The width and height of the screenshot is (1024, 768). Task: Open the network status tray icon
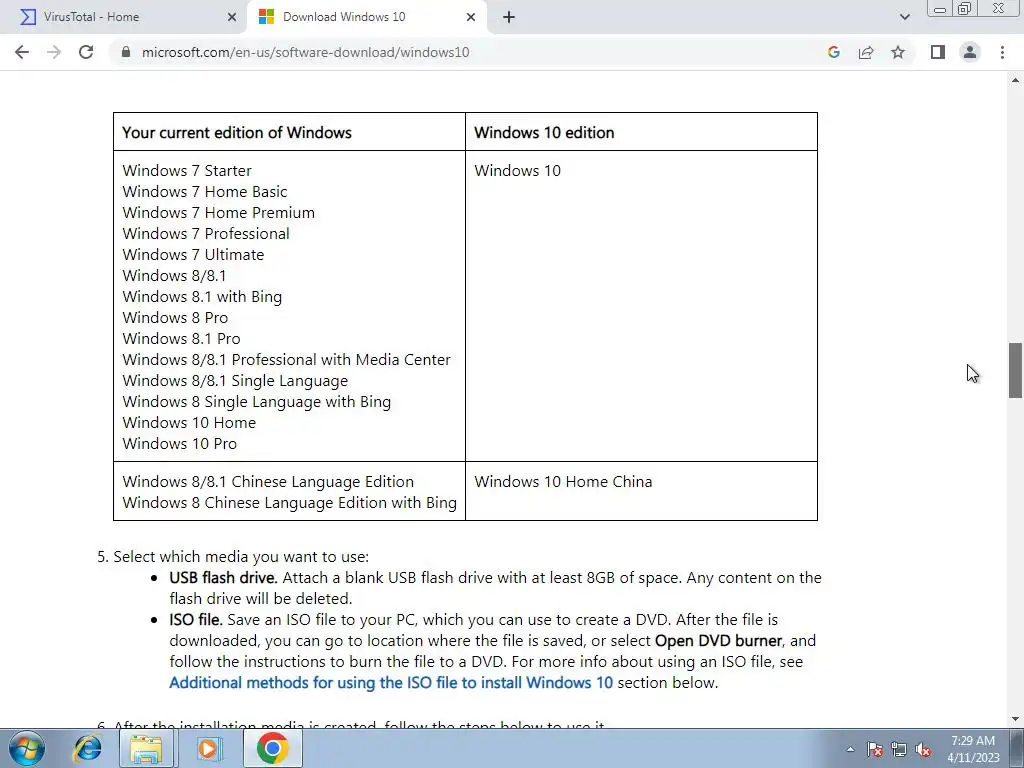click(899, 749)
